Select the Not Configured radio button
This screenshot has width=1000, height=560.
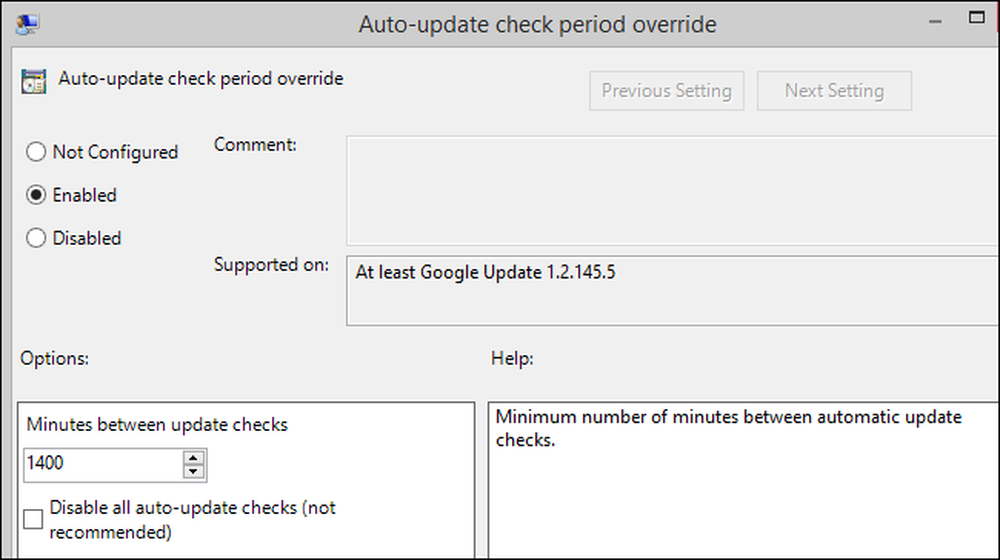pos(36,152)
